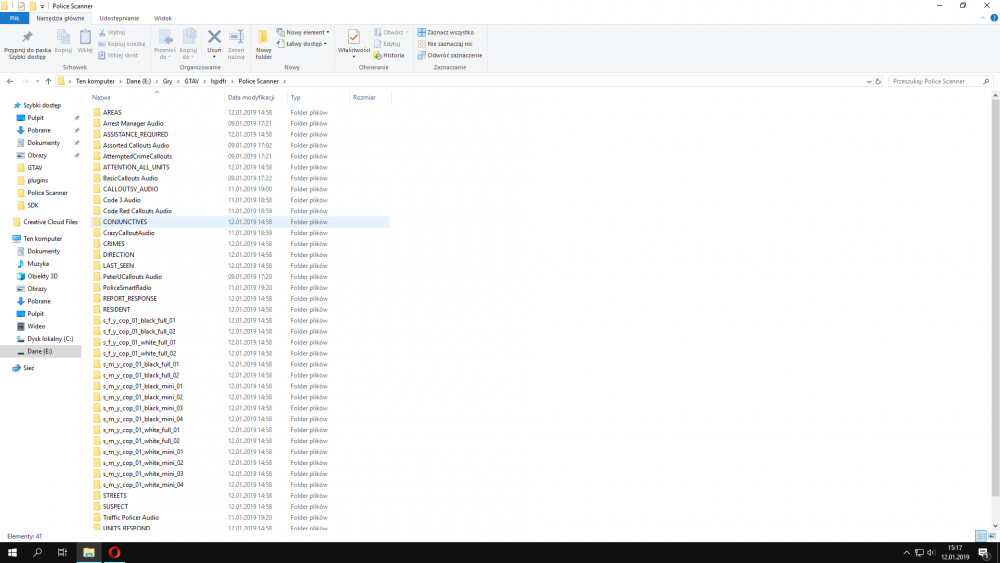Viewport: 1000px width, 563px height.
Task: Switch to details view layout icon
Action: pyautogui.click(x=981, y=536)
